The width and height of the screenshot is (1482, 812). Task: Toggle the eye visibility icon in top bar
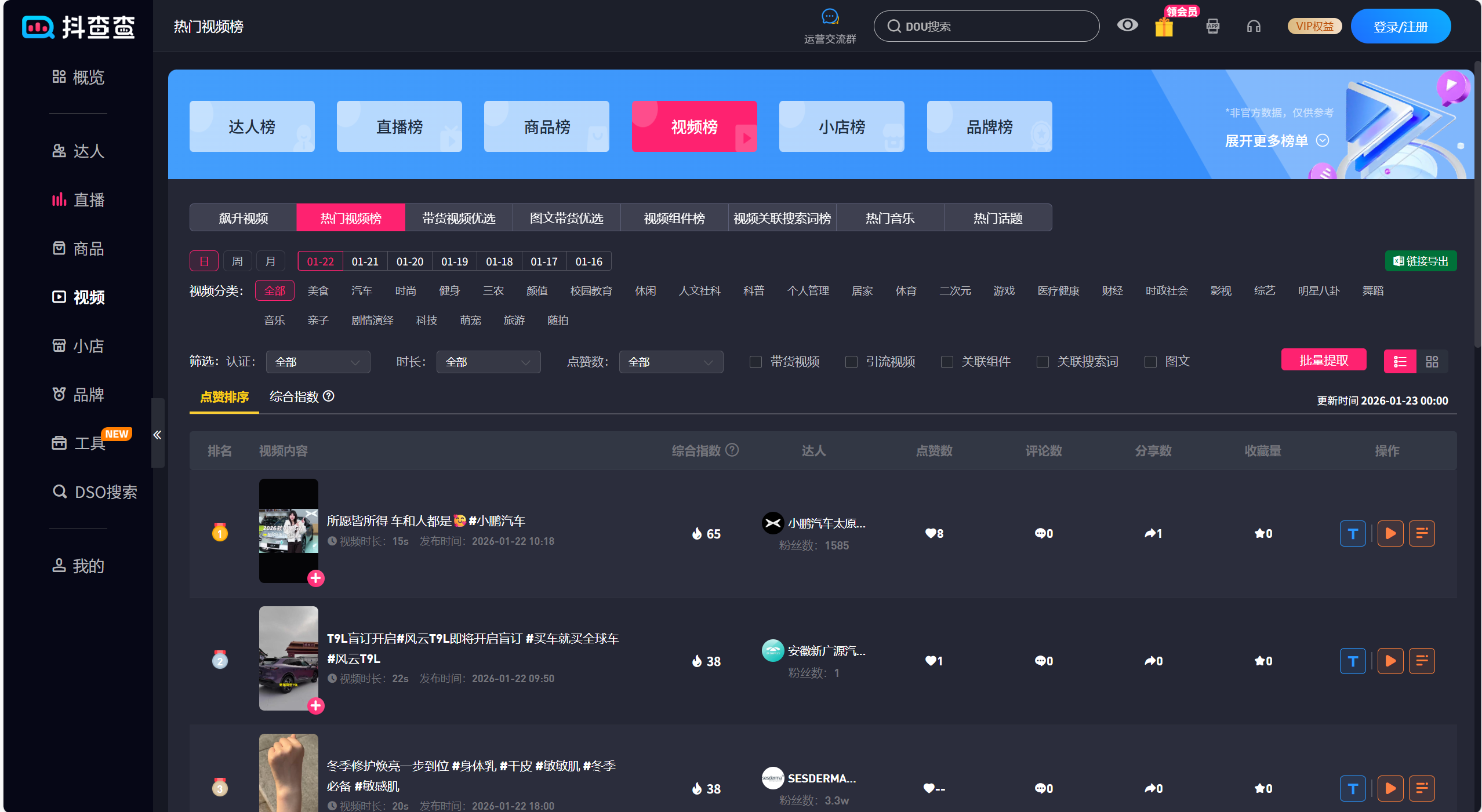[x=1127, y=26]
